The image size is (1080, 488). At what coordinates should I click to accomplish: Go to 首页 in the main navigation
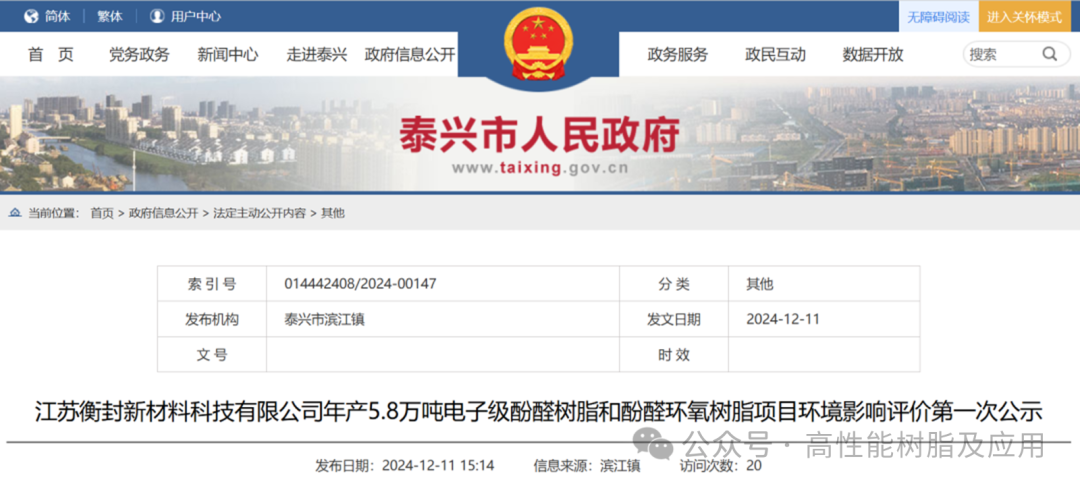point(50,55)
